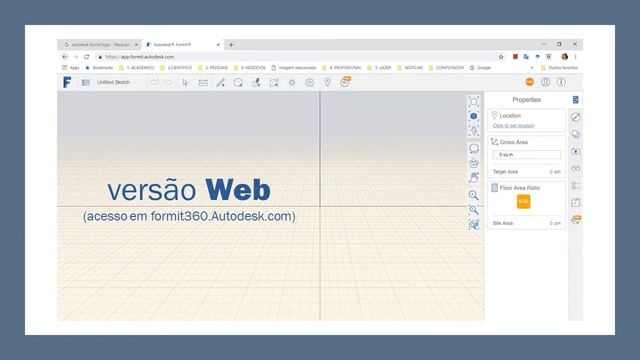640x360 pixels.
Task: Open the Layers panel icon
Action: [x=576, y=134]
